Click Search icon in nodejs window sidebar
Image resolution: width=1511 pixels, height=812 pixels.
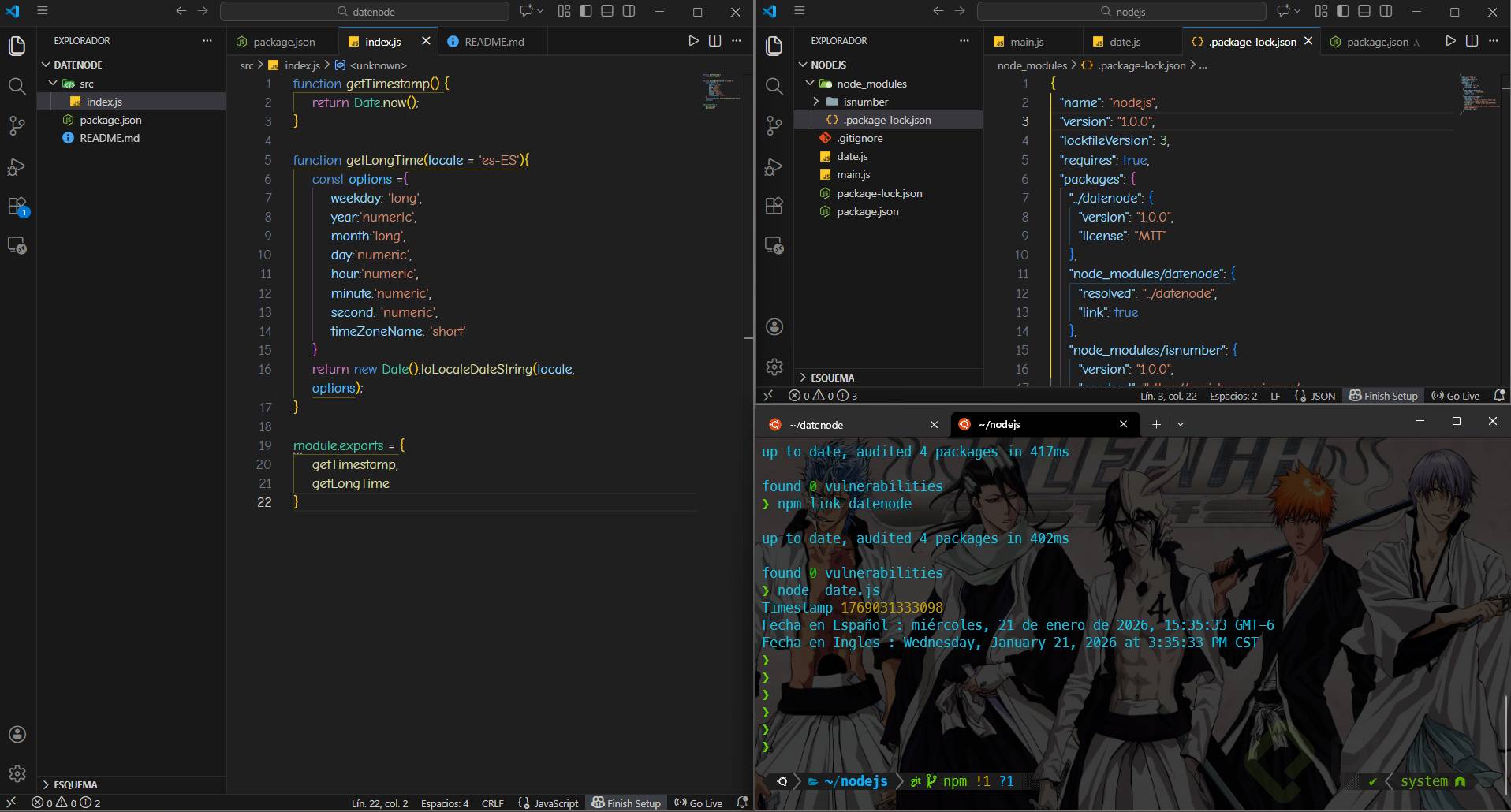(x=774, y=86)
